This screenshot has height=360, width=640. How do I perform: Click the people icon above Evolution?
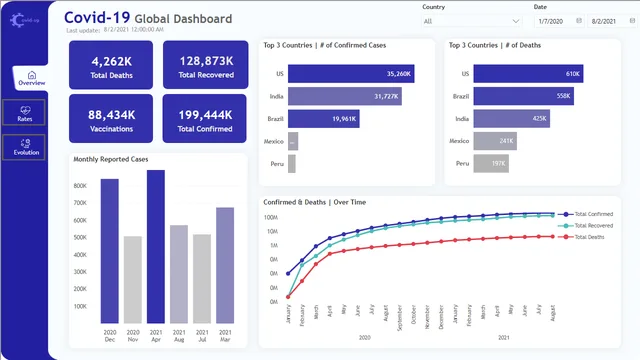(25, 143)
